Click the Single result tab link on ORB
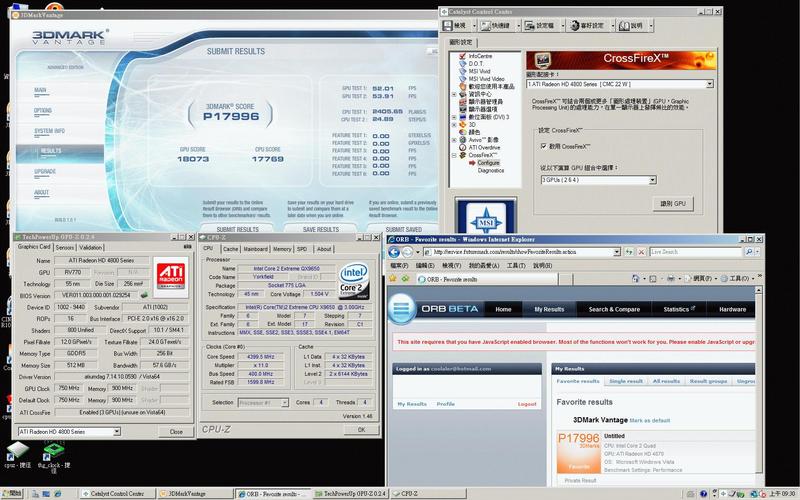Image resolution: width=800 pixels, height=500 pixels. 626,381
